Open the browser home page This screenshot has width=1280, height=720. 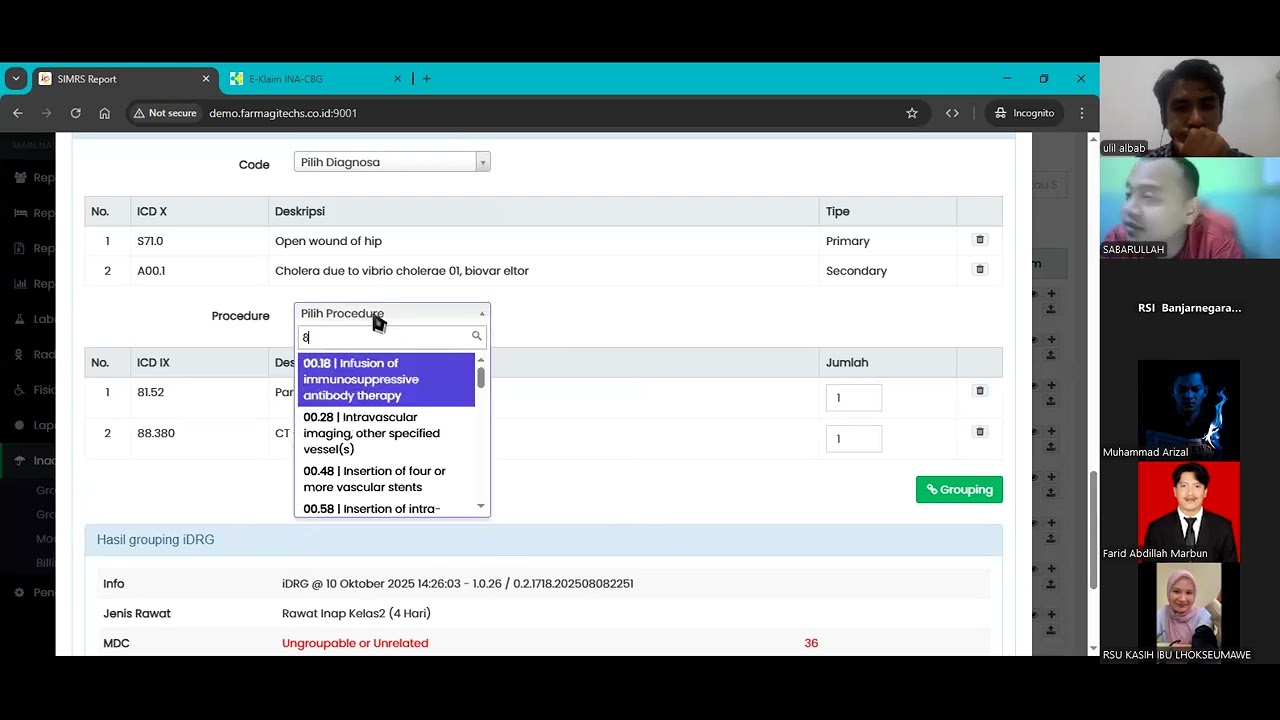tap(104, 113)
